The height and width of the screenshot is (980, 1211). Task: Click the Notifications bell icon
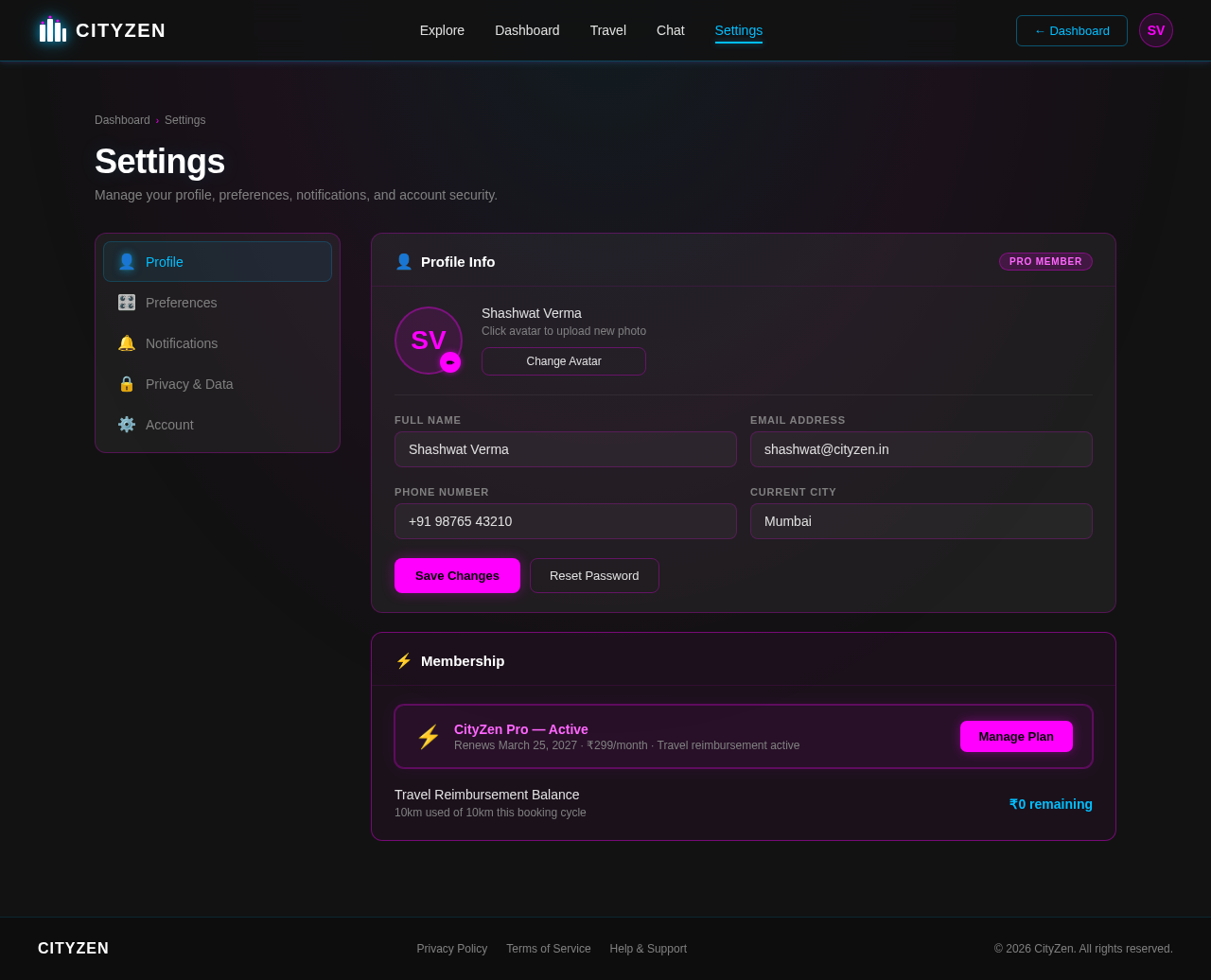pos(126,342)
